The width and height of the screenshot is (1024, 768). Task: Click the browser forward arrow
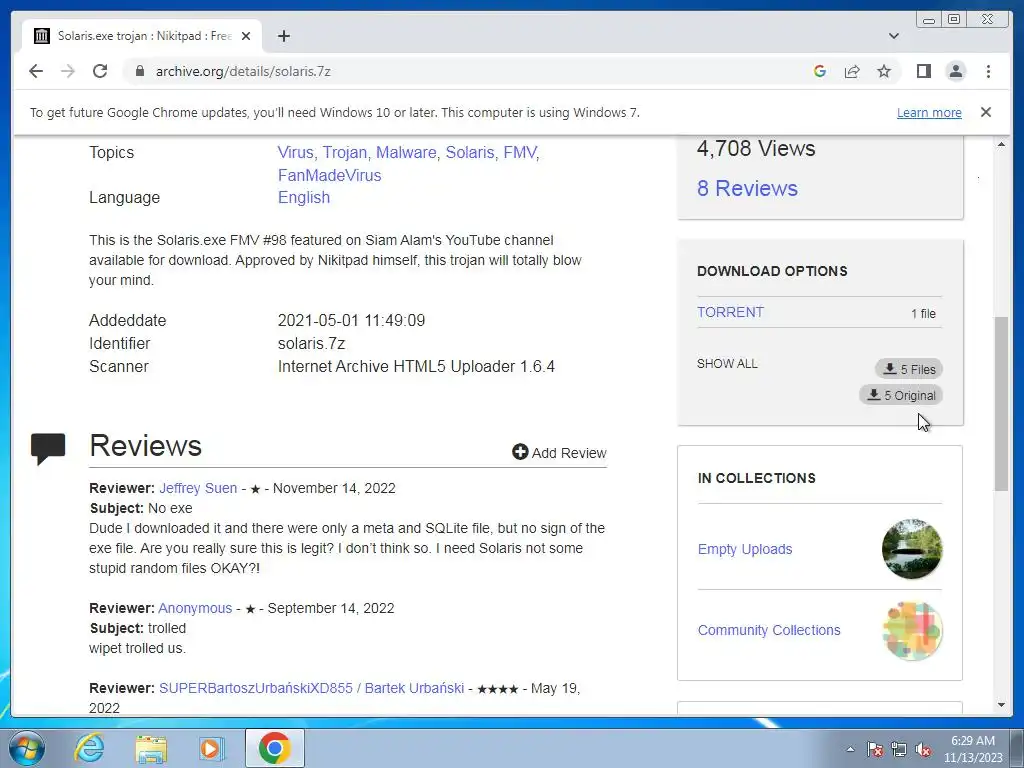click(68, 71)
